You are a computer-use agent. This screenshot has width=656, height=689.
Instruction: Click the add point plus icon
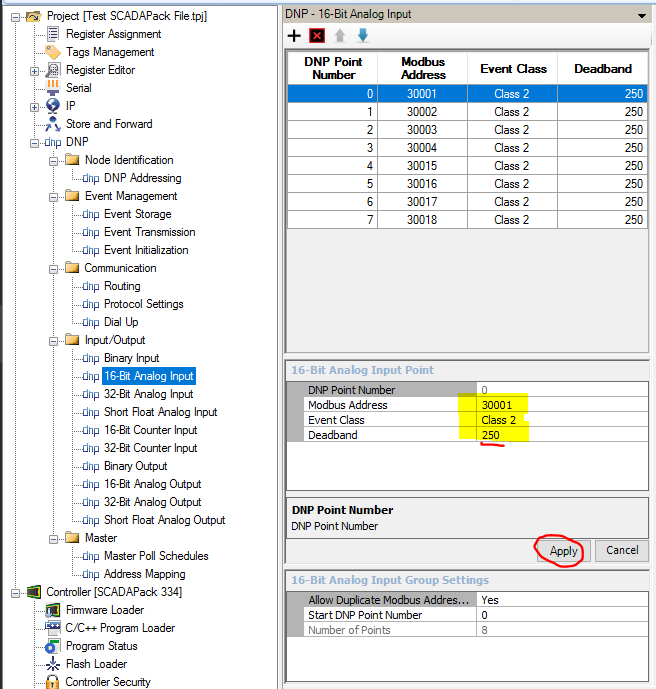[x=294, y=36]
